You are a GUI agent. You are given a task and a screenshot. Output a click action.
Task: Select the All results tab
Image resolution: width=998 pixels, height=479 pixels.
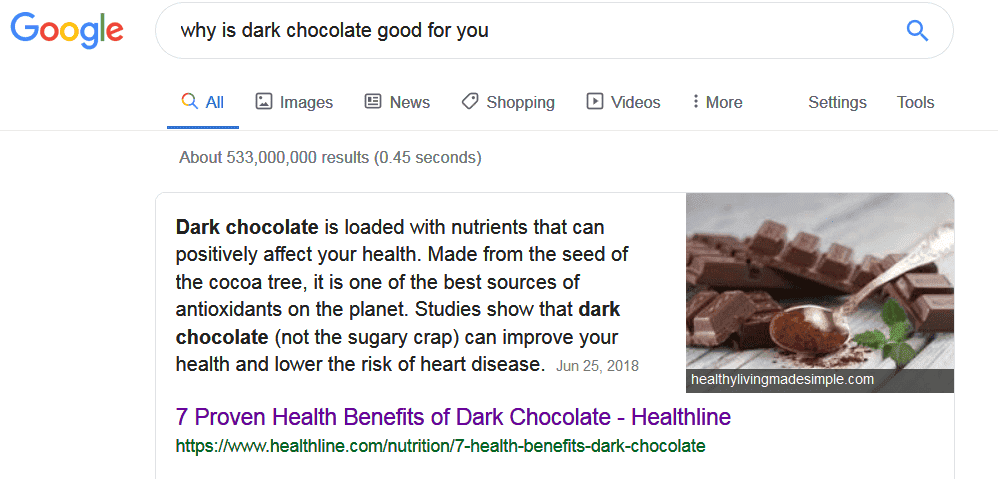[203, 102]
